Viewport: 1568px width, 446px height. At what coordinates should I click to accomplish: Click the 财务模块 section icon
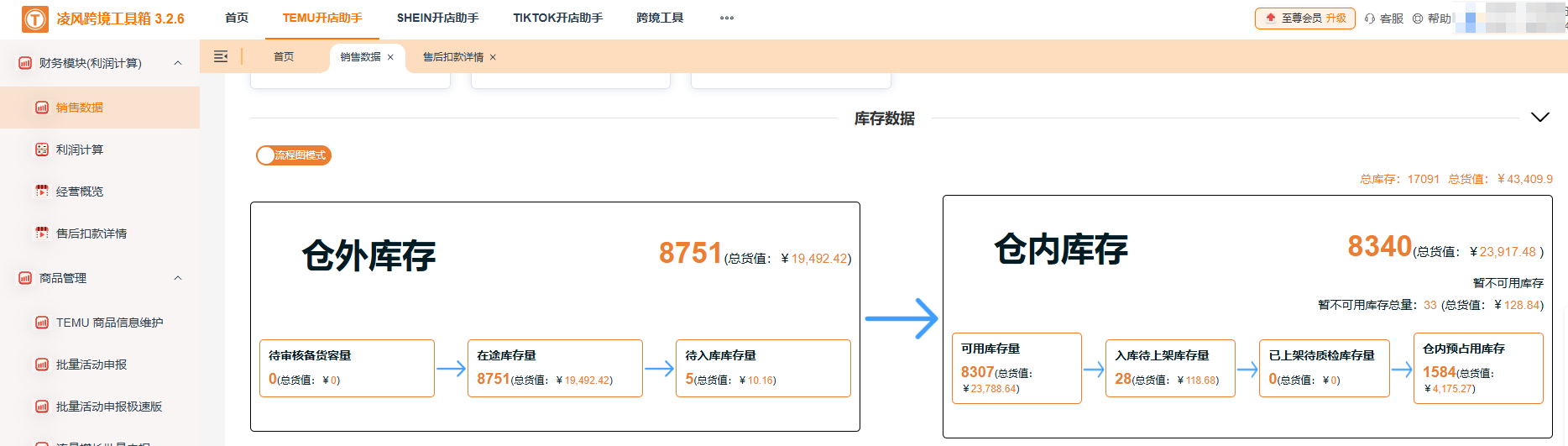pos(25,63)
